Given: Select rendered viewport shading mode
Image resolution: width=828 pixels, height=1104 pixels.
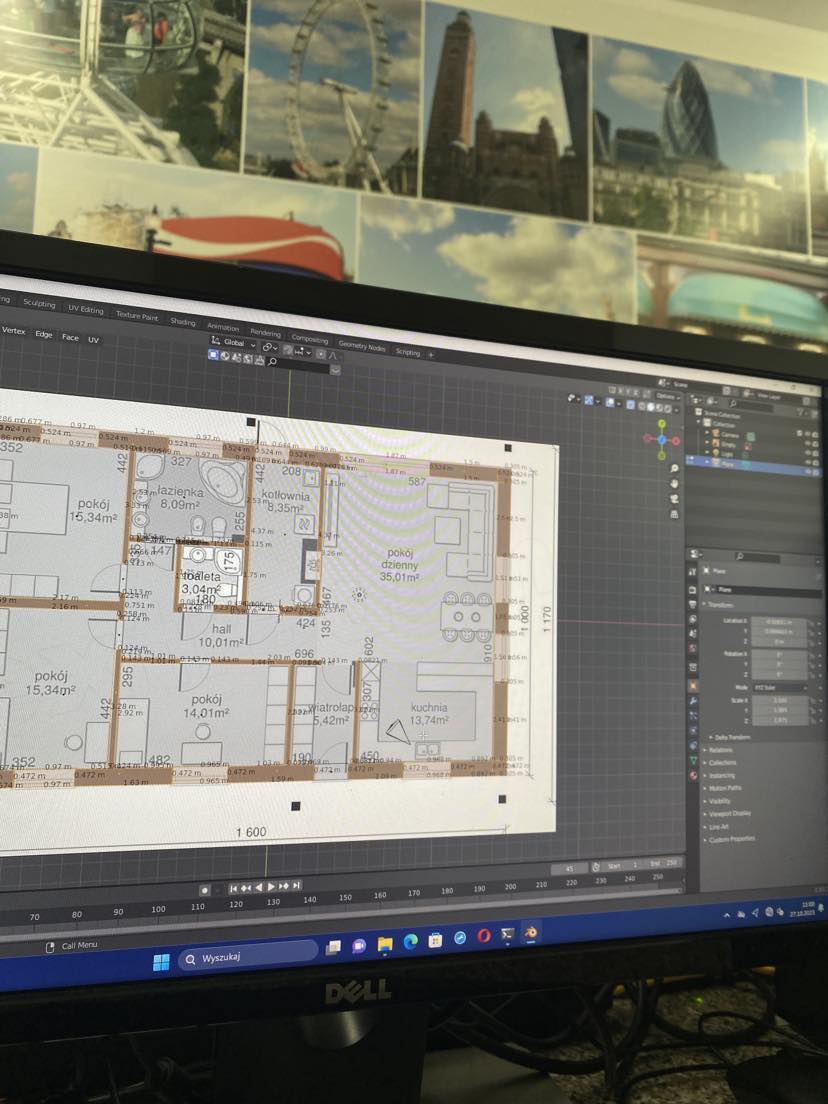Looking at the screenshot, I should tap(667, 408).
